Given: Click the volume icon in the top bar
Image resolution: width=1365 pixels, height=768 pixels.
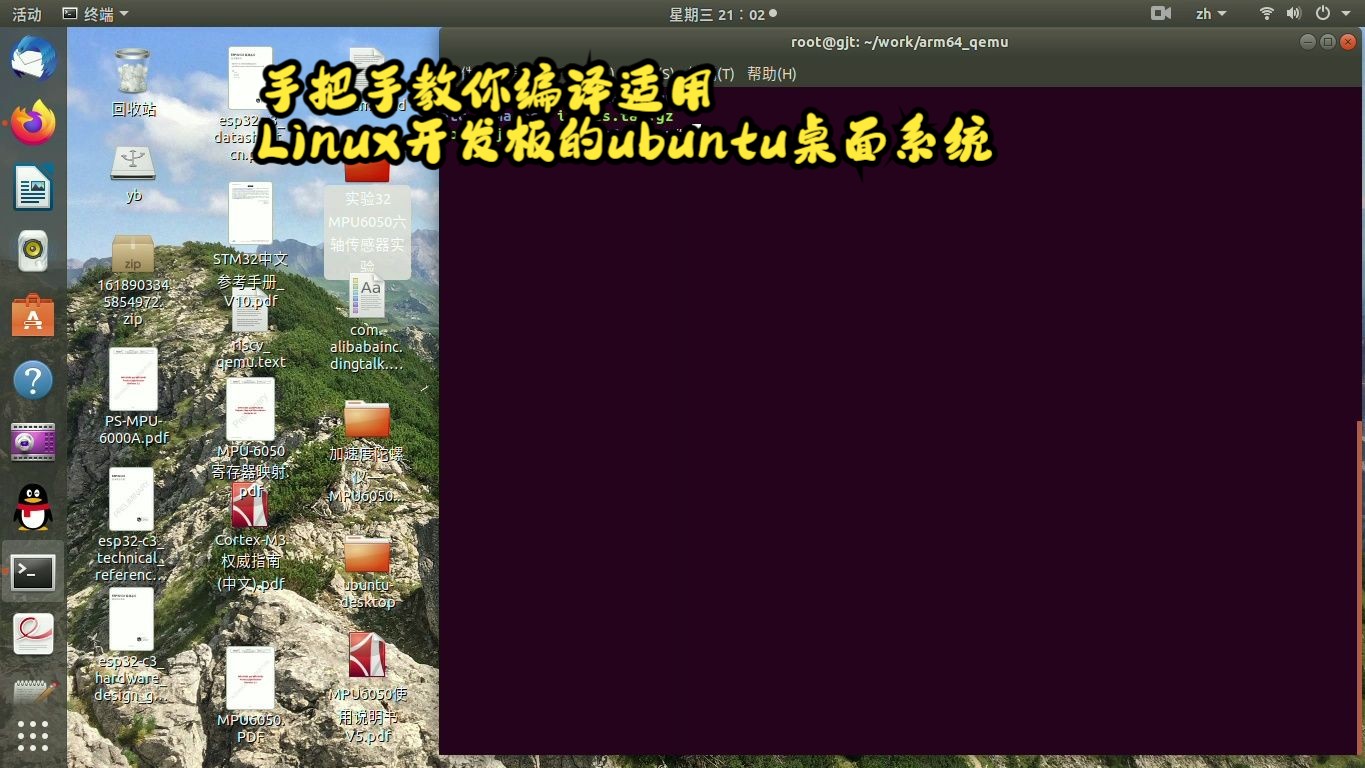Looking at the screenshot, I should click(1292, 14).
